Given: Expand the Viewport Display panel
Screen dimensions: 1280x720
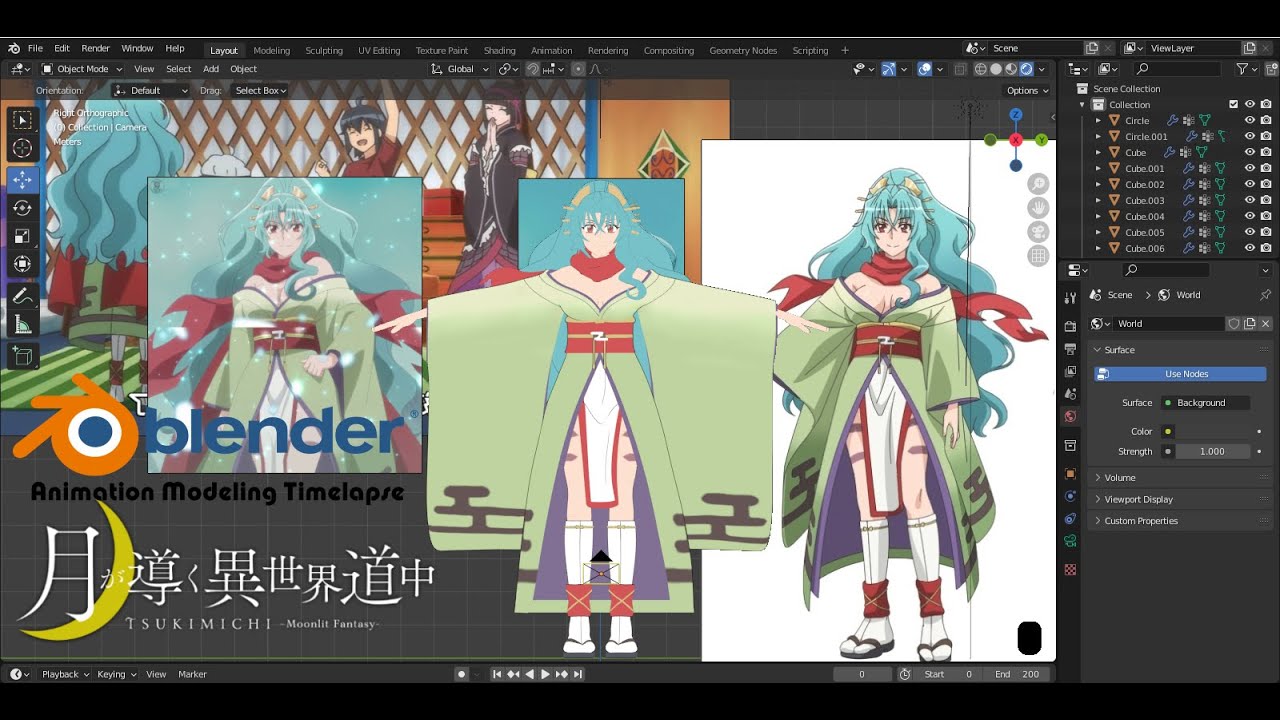Looking at the screenshot, I should [1138, 499].
